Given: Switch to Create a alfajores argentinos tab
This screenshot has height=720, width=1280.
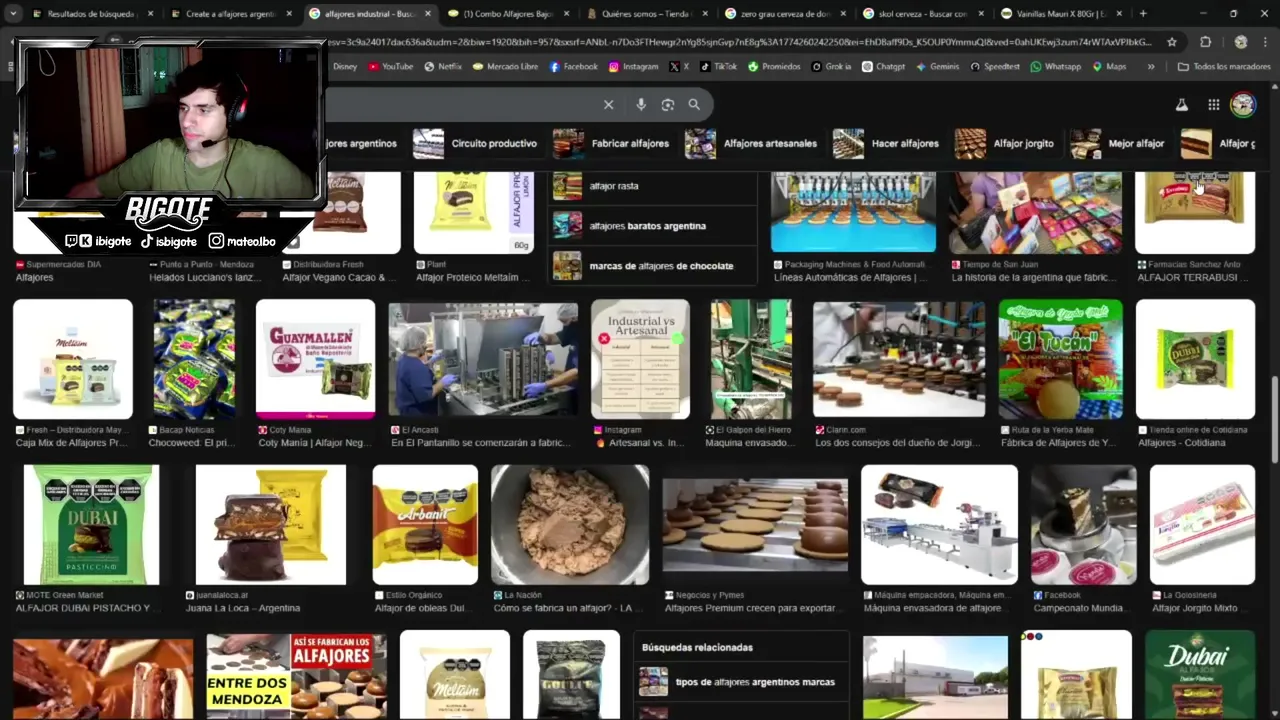Looking at the screenshot, I should (x=230, y=14).
